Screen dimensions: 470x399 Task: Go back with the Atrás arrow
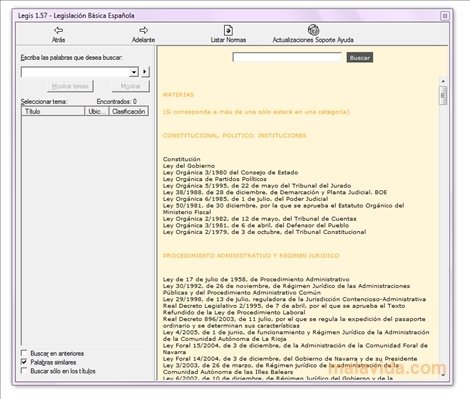click(x=58, y=30)
